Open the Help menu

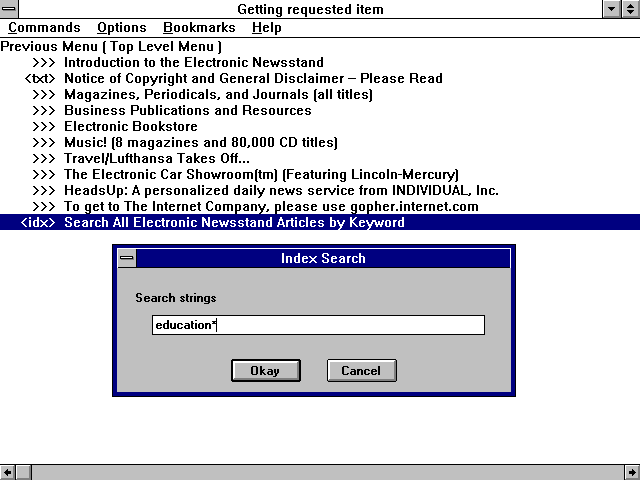point(266,28)
